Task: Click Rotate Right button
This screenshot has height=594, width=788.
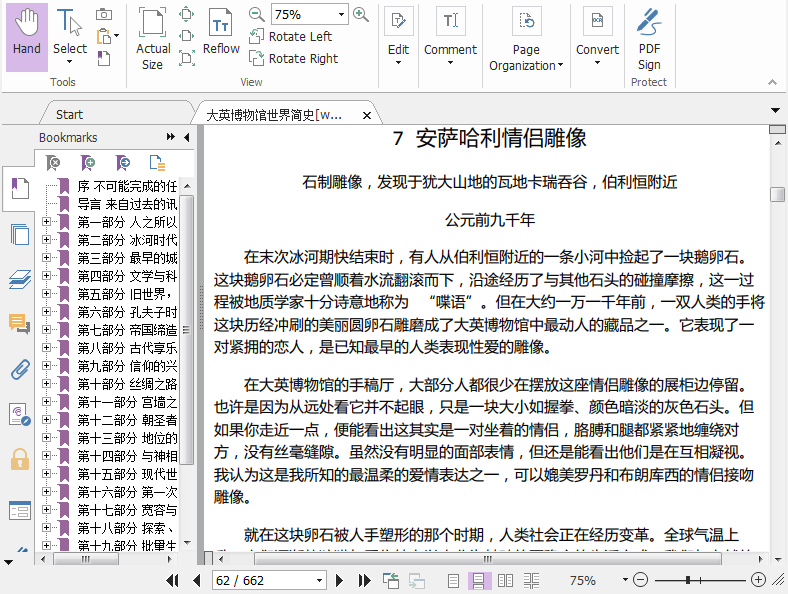Action: 293,59
